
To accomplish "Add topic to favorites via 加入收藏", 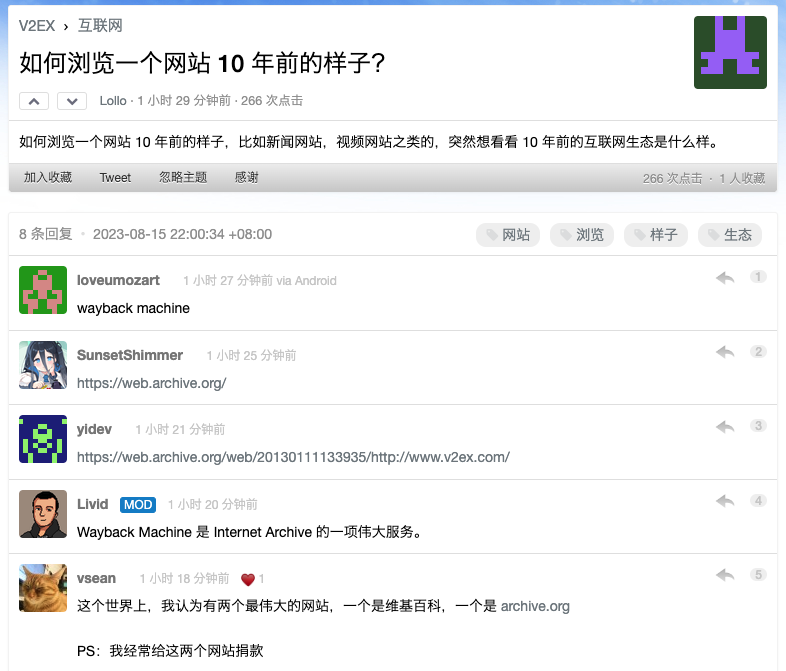I will (48, 178).
